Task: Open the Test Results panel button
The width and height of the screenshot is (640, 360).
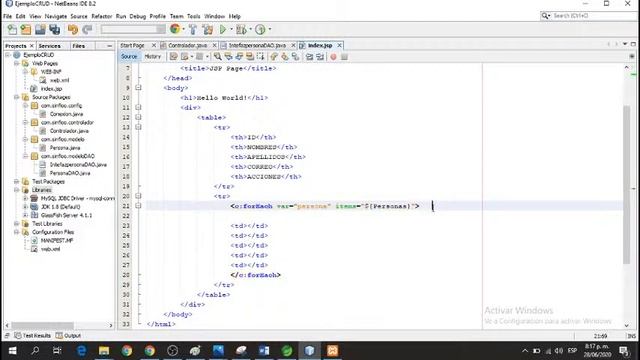Action: pyautogui.click(x=33, y=336)
